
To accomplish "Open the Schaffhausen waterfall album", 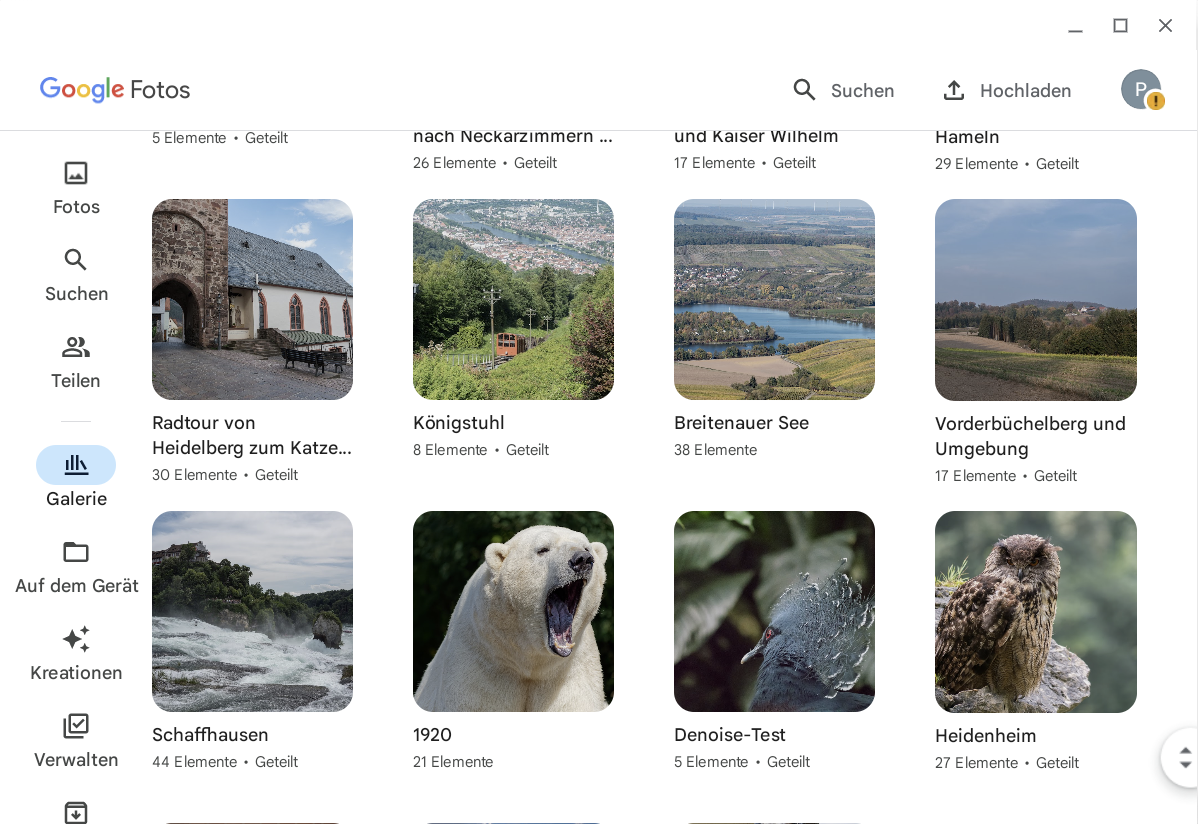I will pos(252,611).
